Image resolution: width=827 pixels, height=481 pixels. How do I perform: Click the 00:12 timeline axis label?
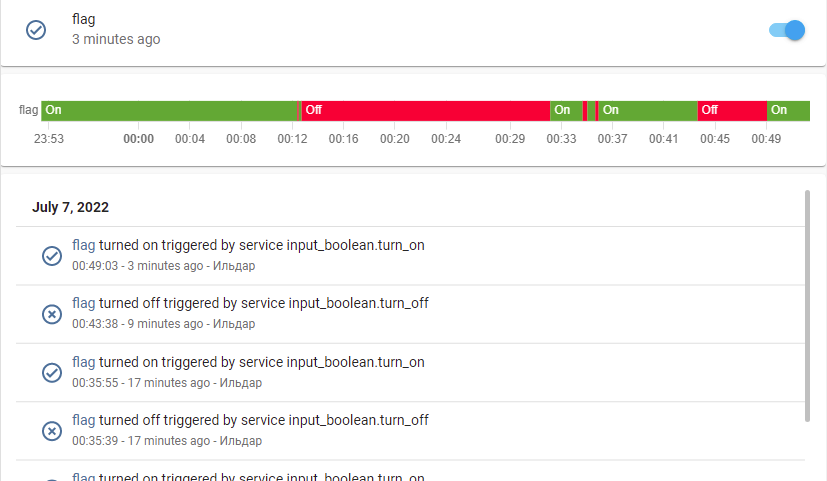click(292, 139)
